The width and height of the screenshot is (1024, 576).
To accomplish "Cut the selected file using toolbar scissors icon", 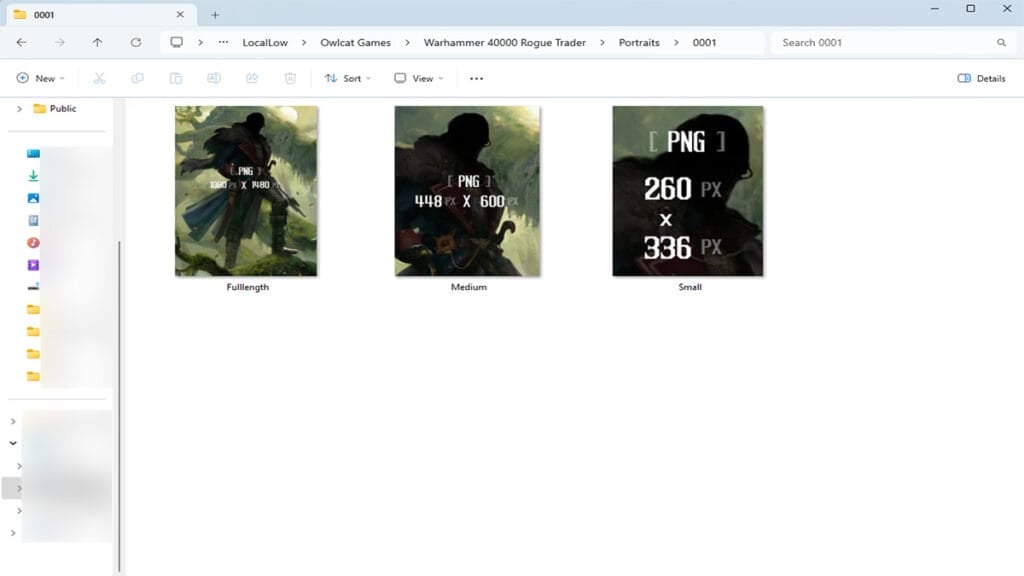I will pyautogui.click(x=99, y=78).
